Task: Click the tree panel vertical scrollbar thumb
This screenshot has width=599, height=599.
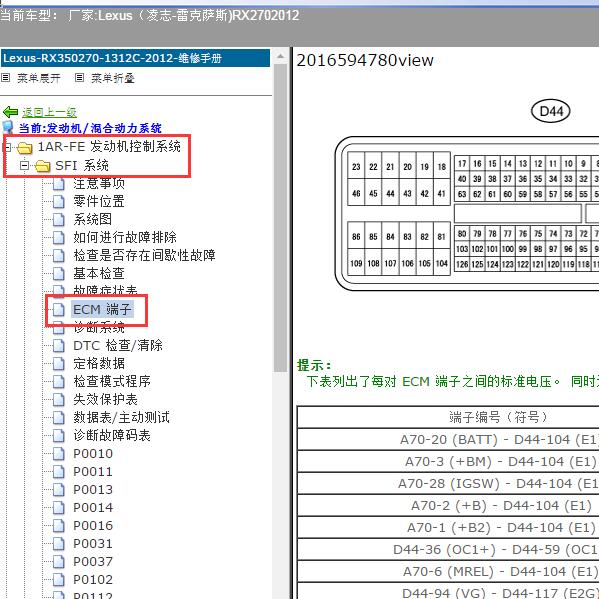Action: [x=280, y=218]
